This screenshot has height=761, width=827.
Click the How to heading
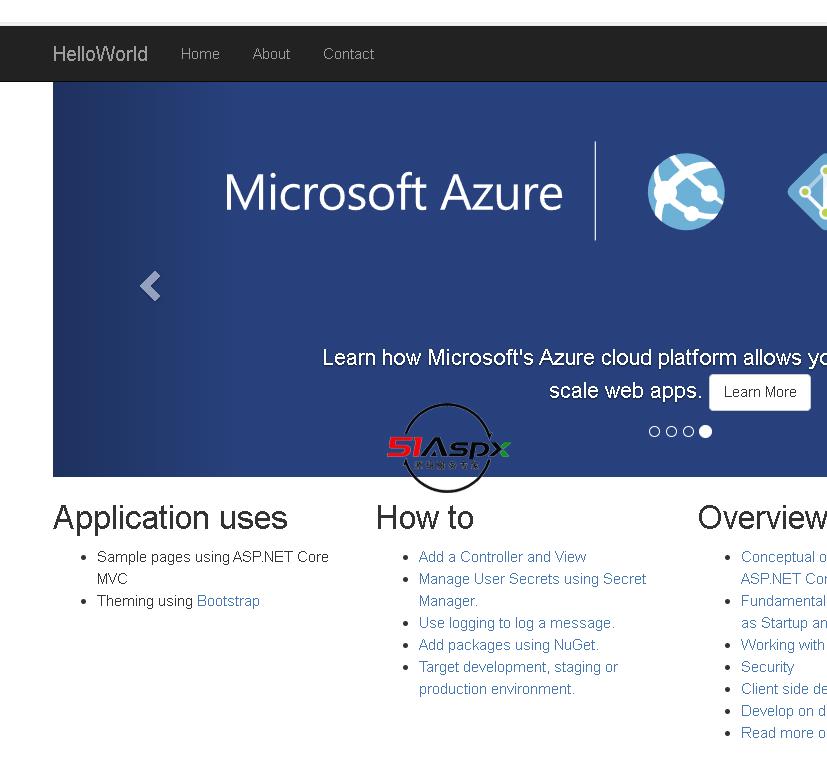(425, 517)
